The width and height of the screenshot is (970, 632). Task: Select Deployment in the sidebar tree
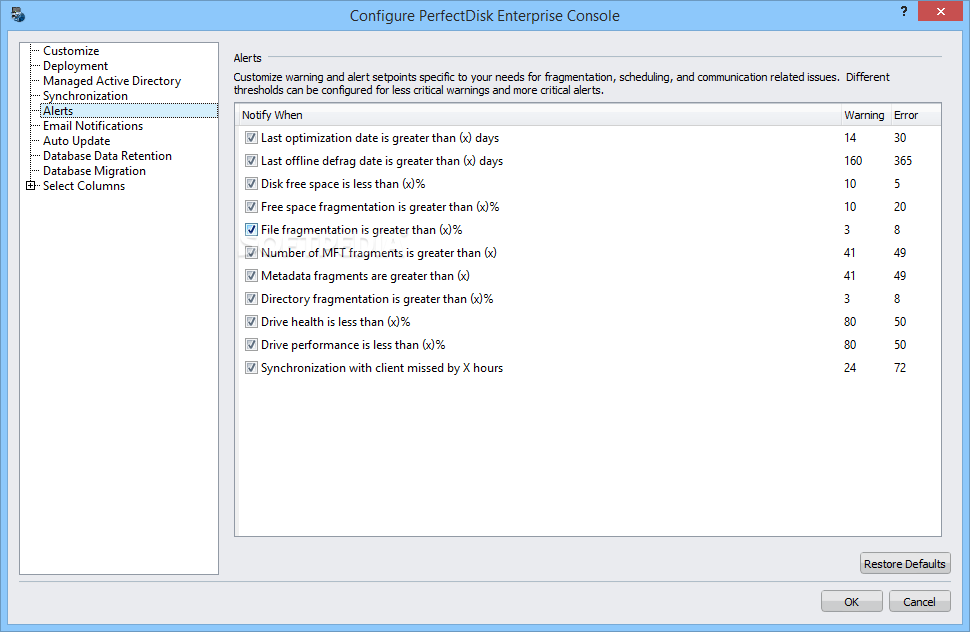click(75, 66)
